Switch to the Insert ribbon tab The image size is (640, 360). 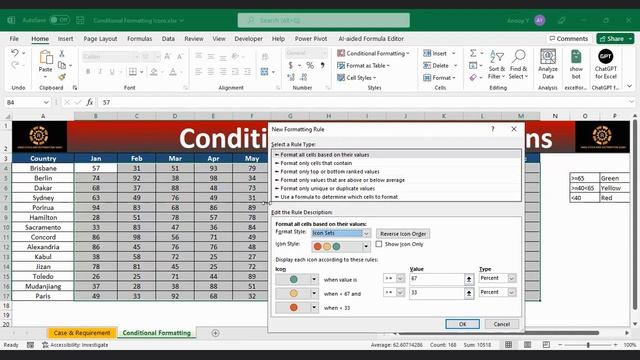[x=65, y=39]
